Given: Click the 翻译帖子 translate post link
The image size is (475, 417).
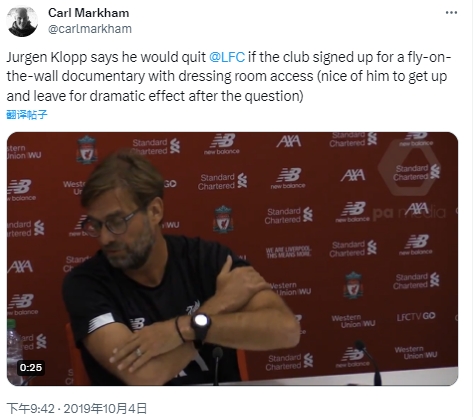Looking at the screenshot, I should click(27, 115).
